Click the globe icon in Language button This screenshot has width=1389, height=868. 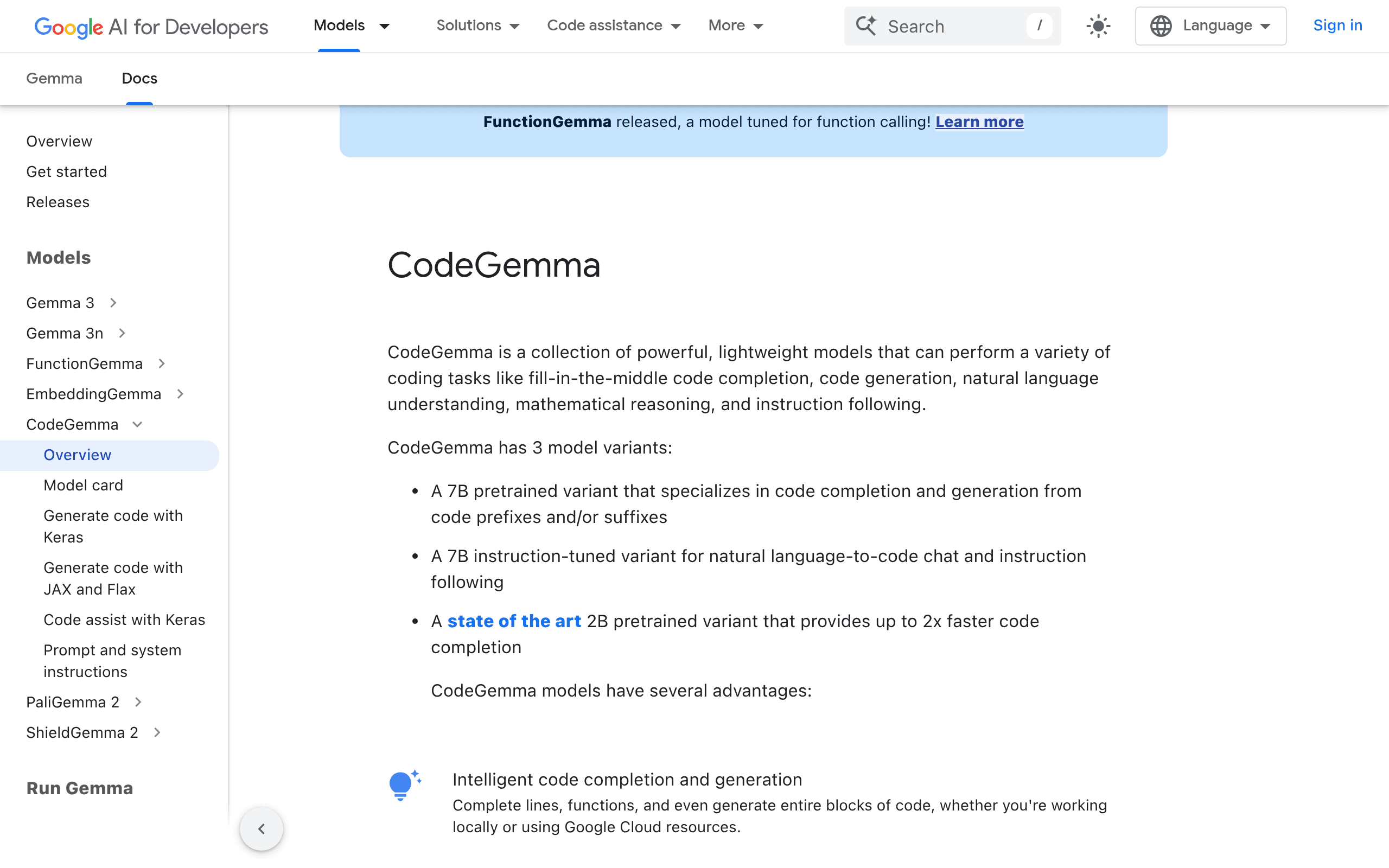1161,26
